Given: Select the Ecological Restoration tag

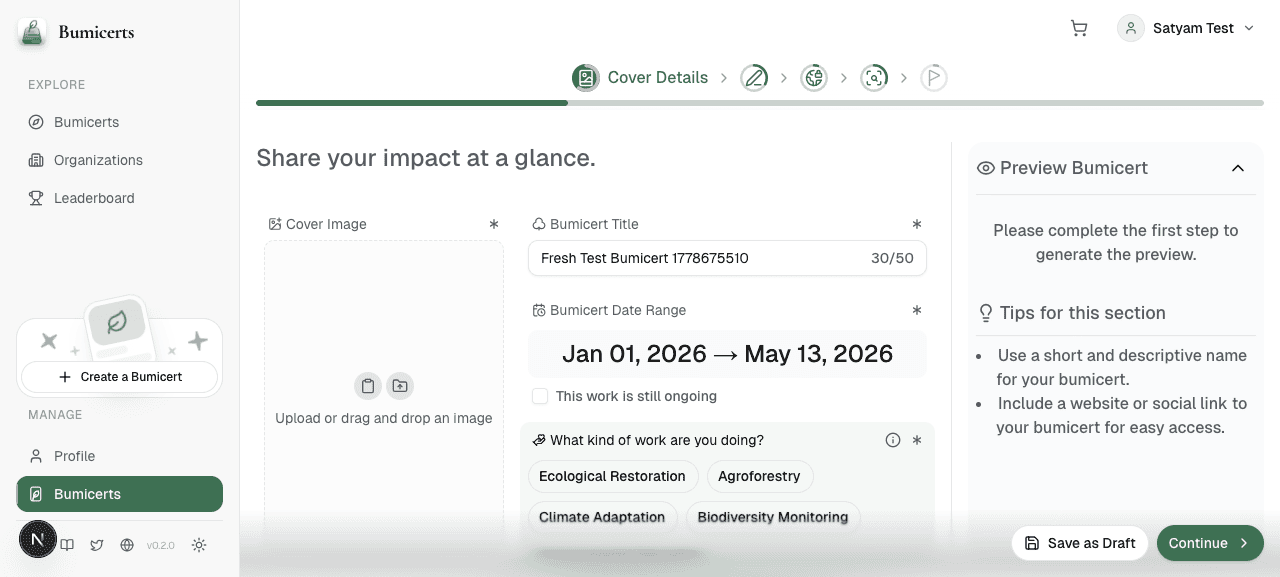Looking at the screenshot, I should coord(612,476).
